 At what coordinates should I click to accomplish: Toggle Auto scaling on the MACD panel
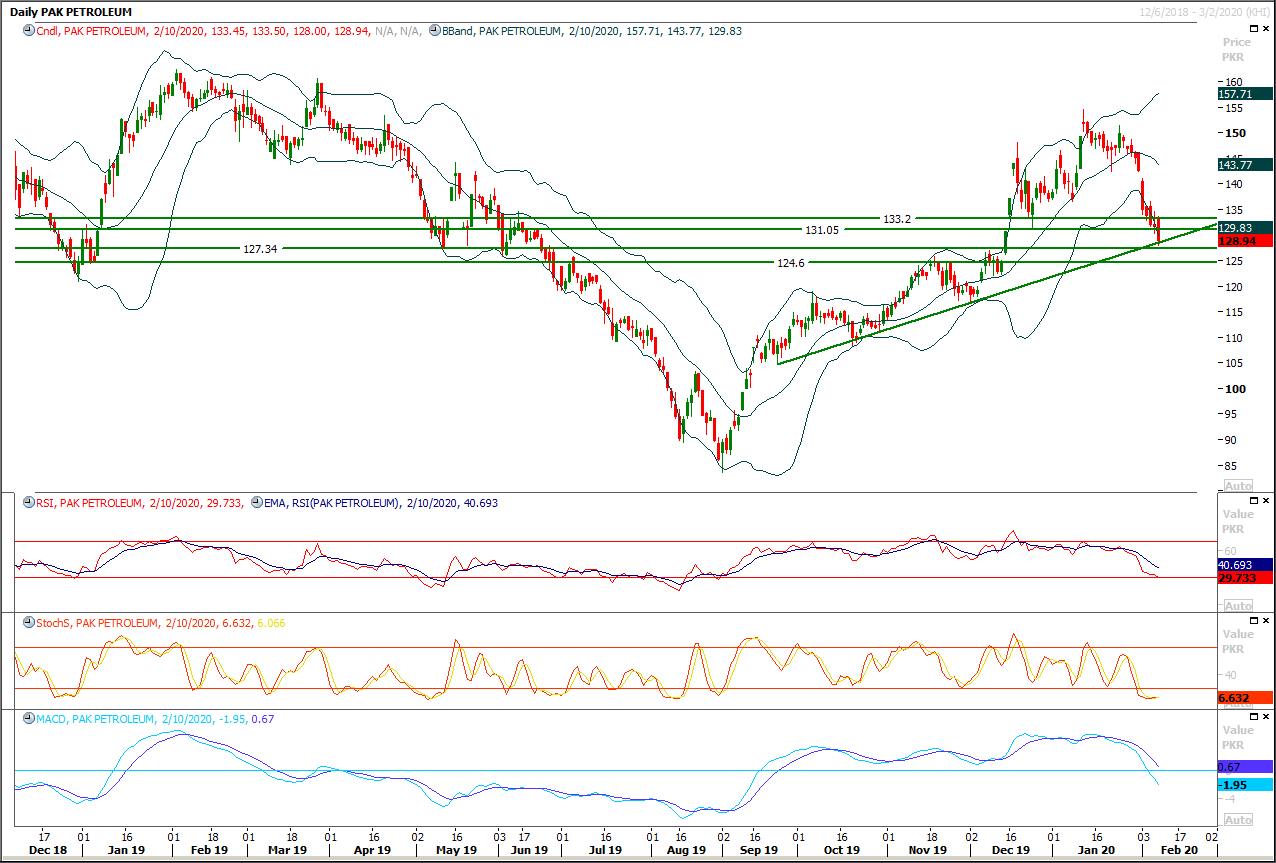(x=1237, y=820)
